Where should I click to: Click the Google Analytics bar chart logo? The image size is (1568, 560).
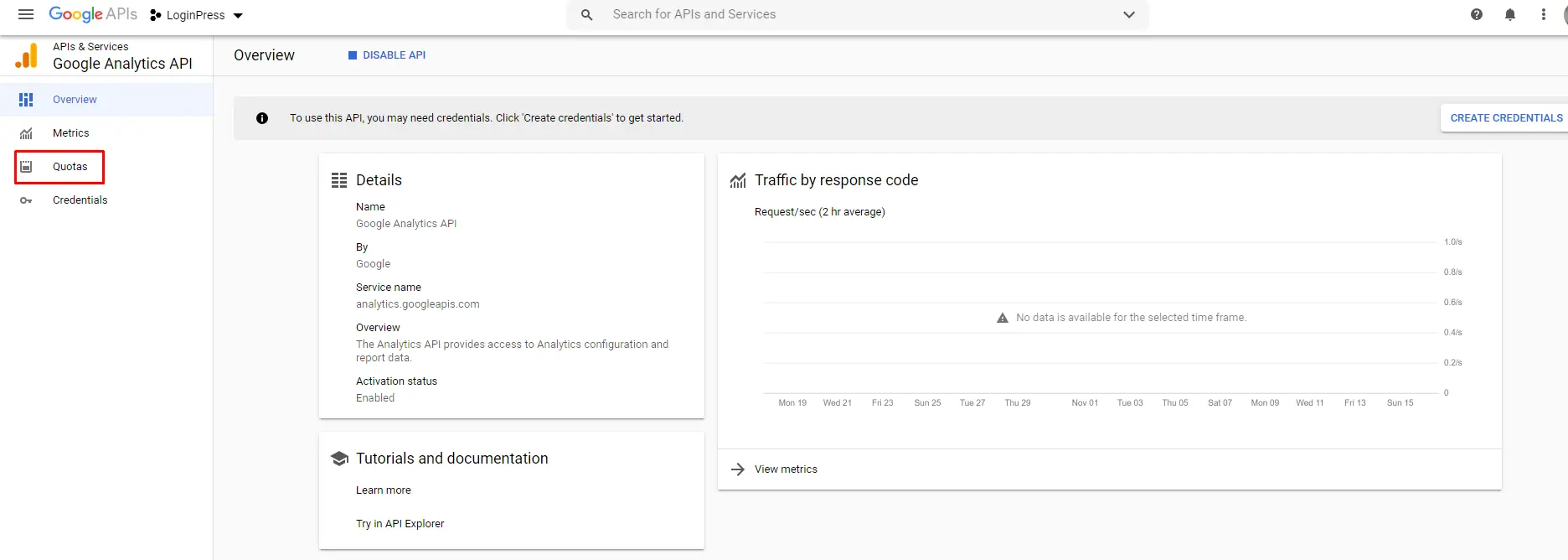27,55
